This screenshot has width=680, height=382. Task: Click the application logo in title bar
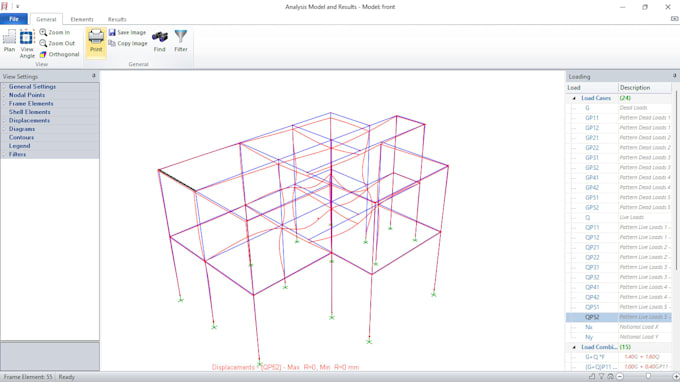point(5,6)
